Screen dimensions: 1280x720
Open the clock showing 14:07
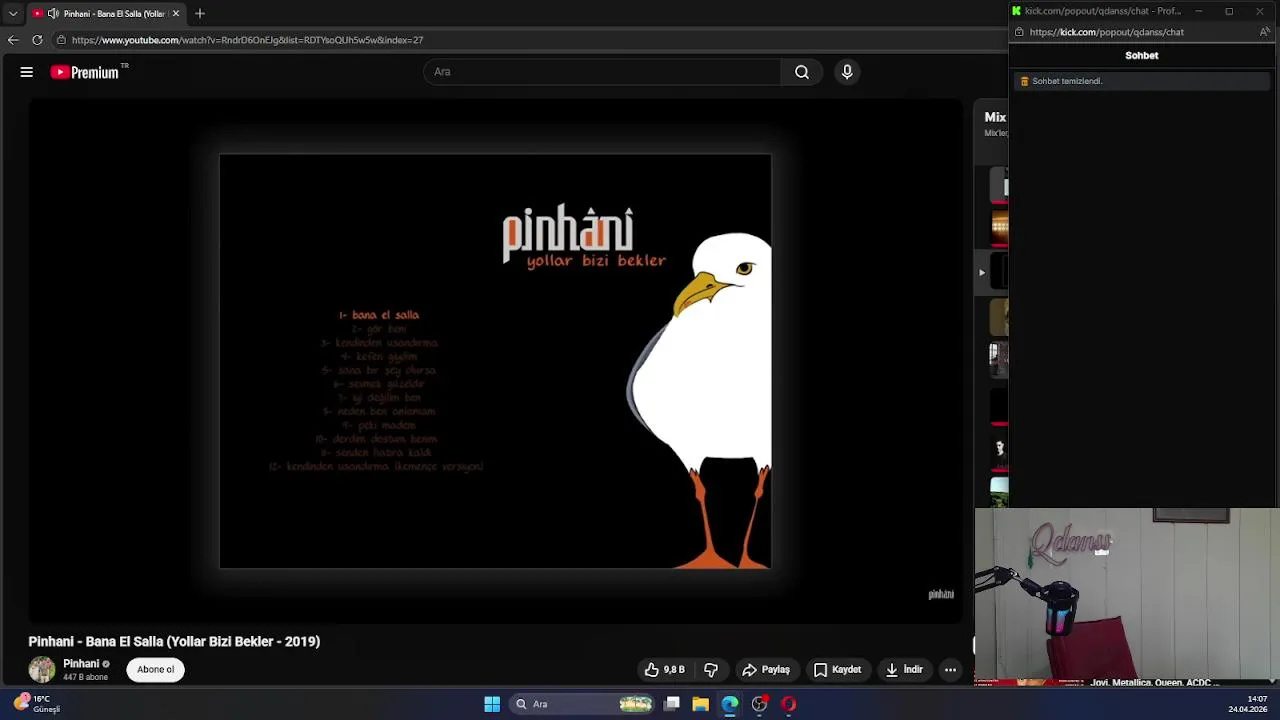1248,704
